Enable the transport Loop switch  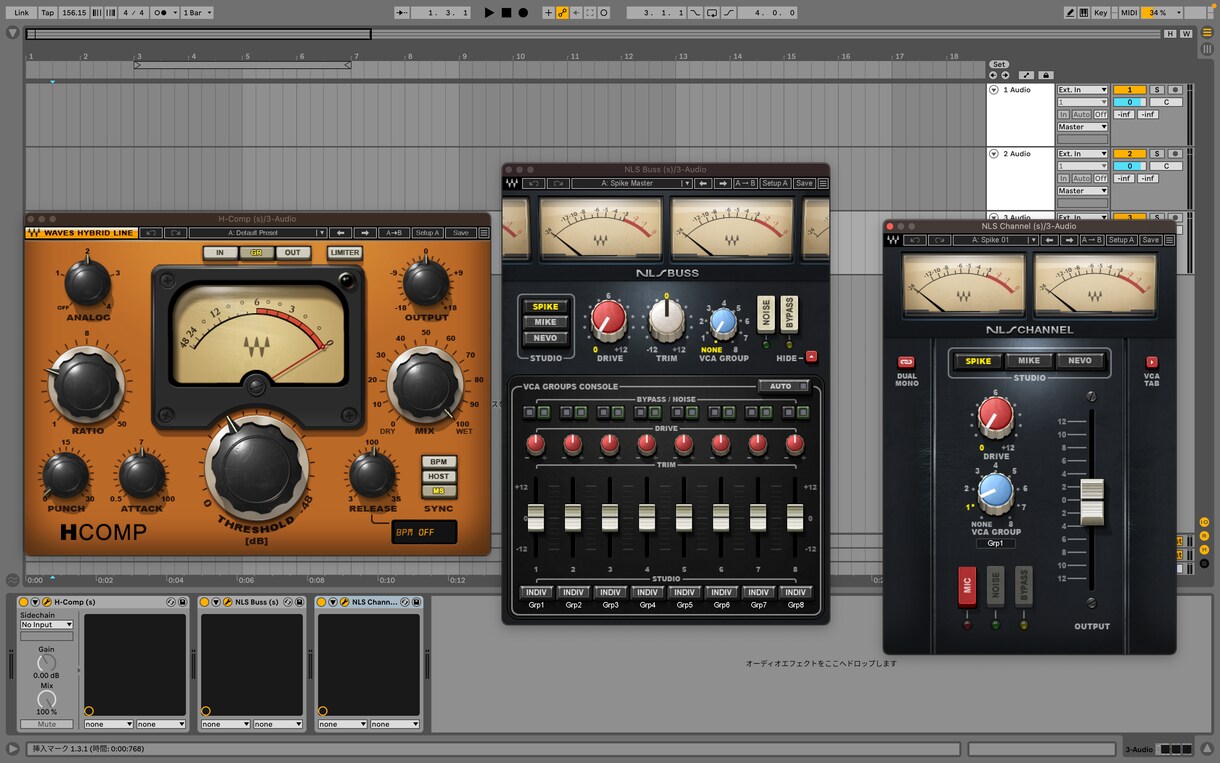pyautogui.click(x=712, y=13)
